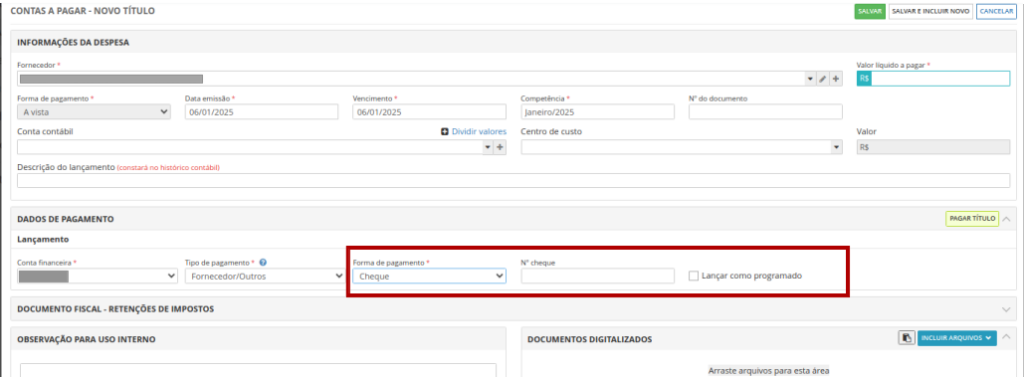Screen dimensions: 1024x377
Task: Click the plus icon beside Conta contábil
Action: point(500,148)
